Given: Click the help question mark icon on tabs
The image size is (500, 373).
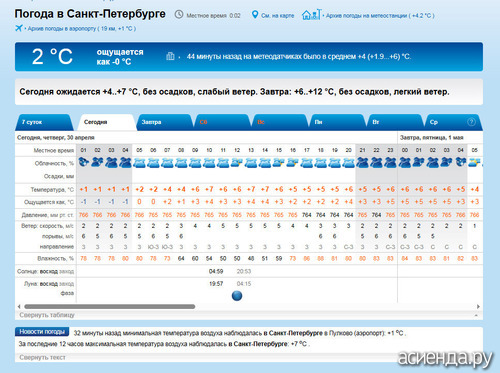Looking at the screenshot, I should 471,122.
